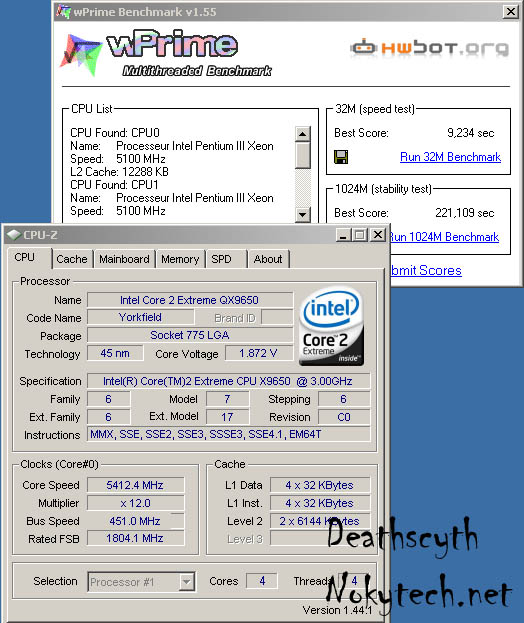
Task: Close the wPrime Benchmark window
Action: click(510, 12)
